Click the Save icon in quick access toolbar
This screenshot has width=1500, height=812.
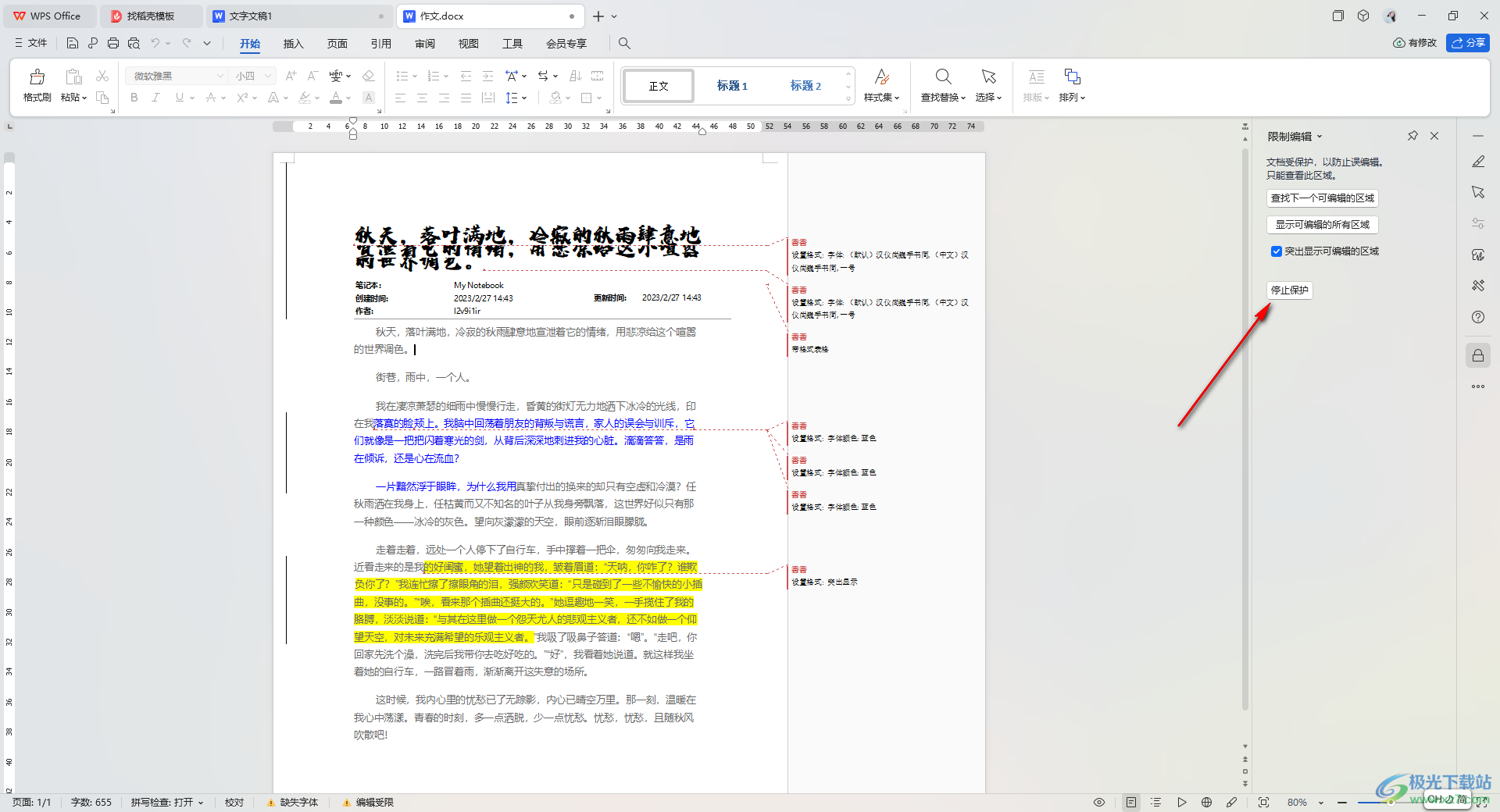click(x=73, y=43)
